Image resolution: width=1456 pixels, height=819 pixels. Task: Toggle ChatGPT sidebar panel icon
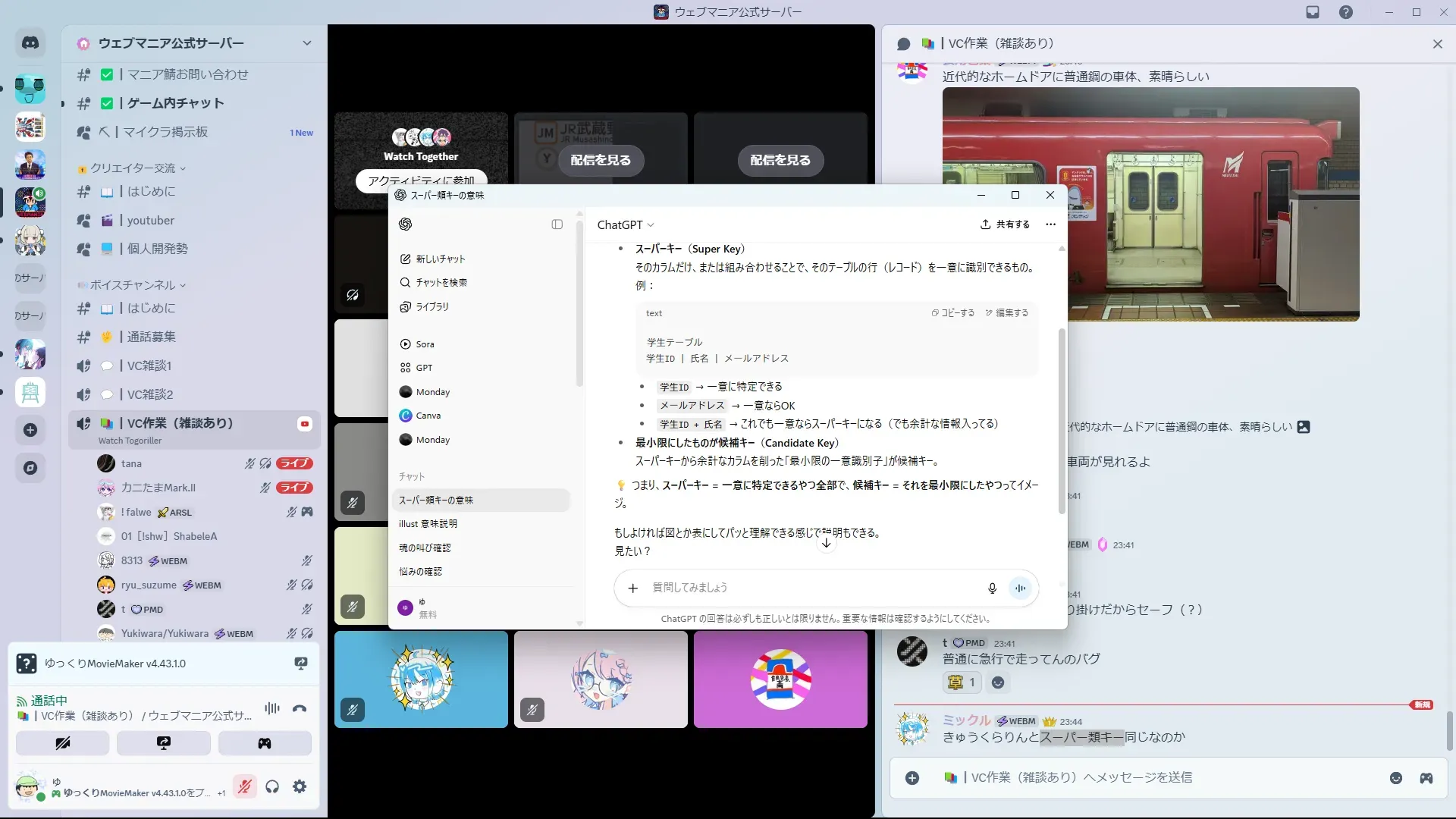pos(557,224)
